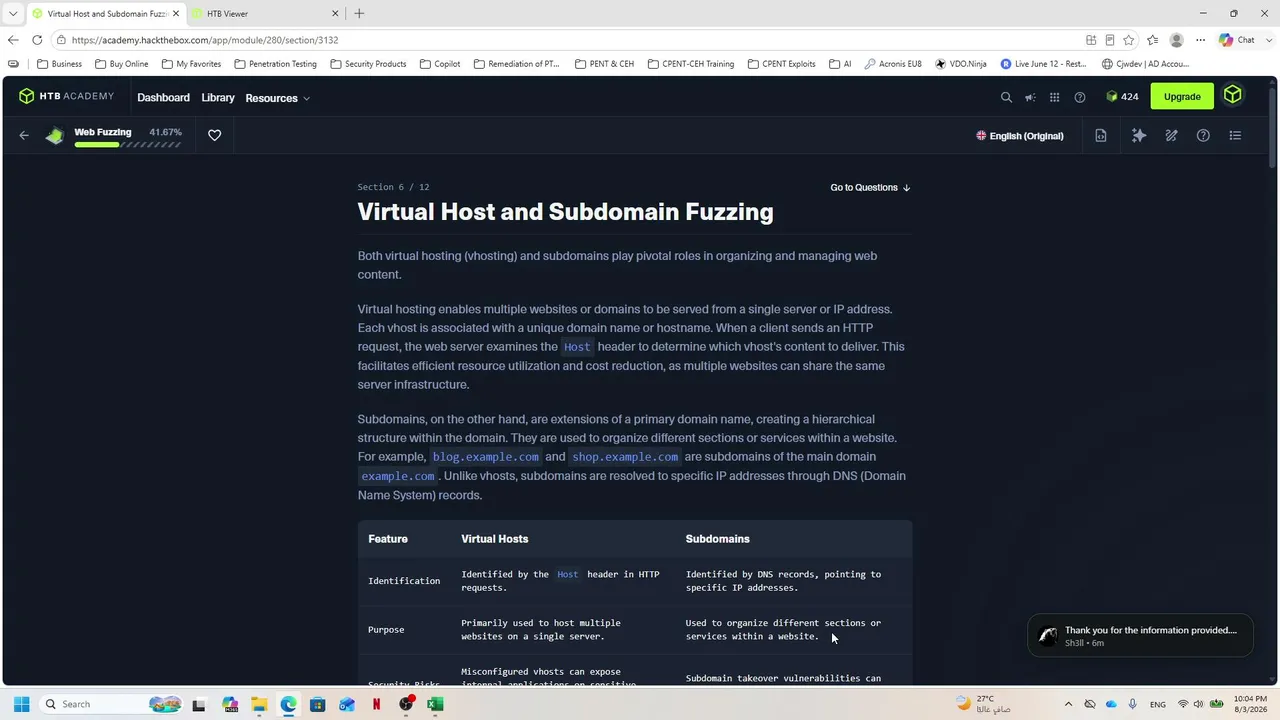Open the Security Products bookmarks folder
Image resolution: width=1280 pixels, height=720 pixels.
pos(368,64)
